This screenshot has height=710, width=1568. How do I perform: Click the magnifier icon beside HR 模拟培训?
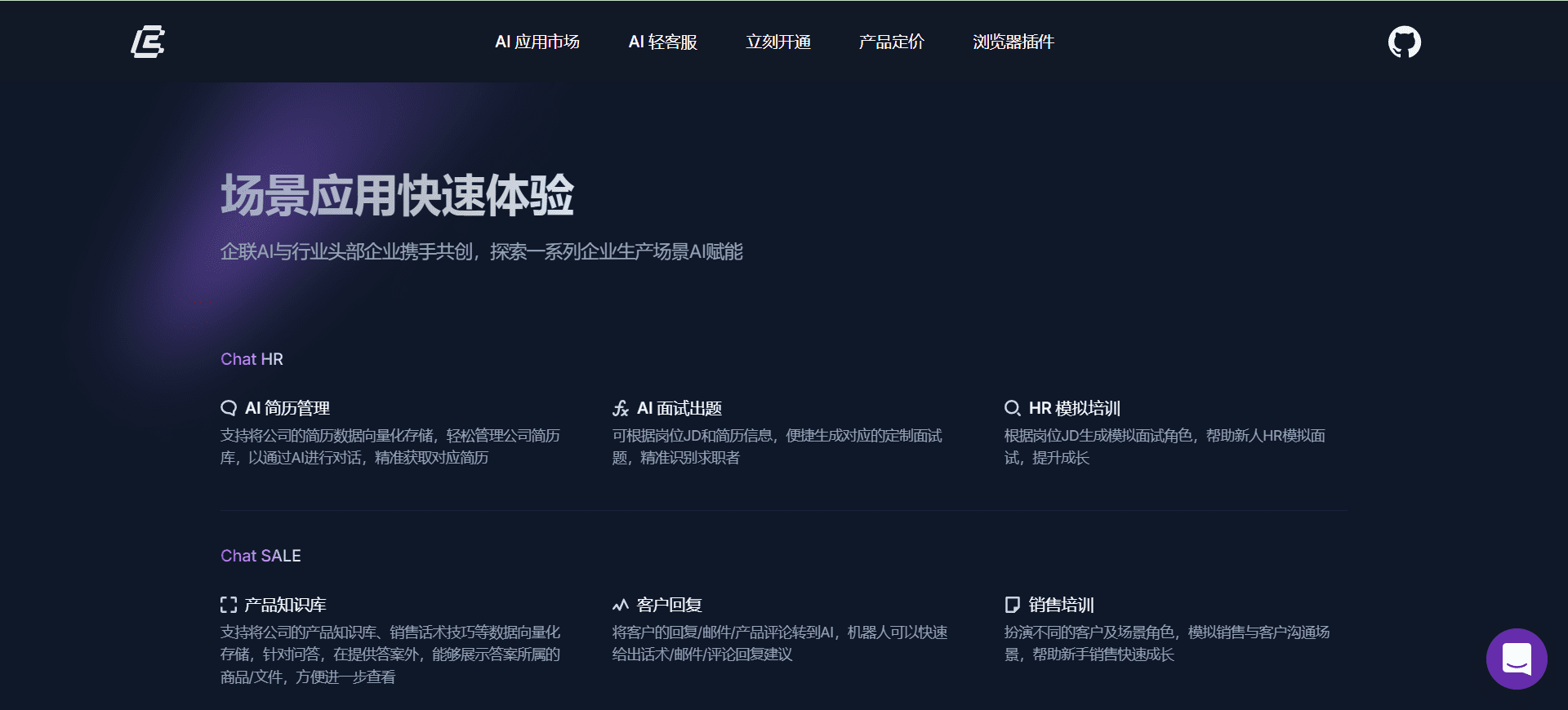(1013, 408)
